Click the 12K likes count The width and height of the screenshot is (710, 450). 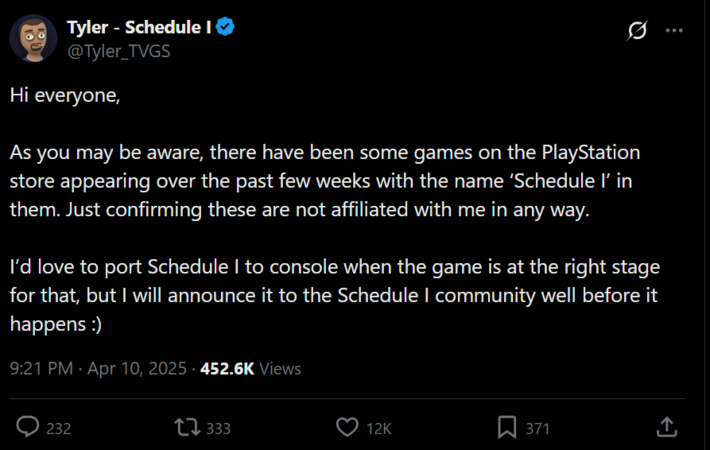pos(379,429)
